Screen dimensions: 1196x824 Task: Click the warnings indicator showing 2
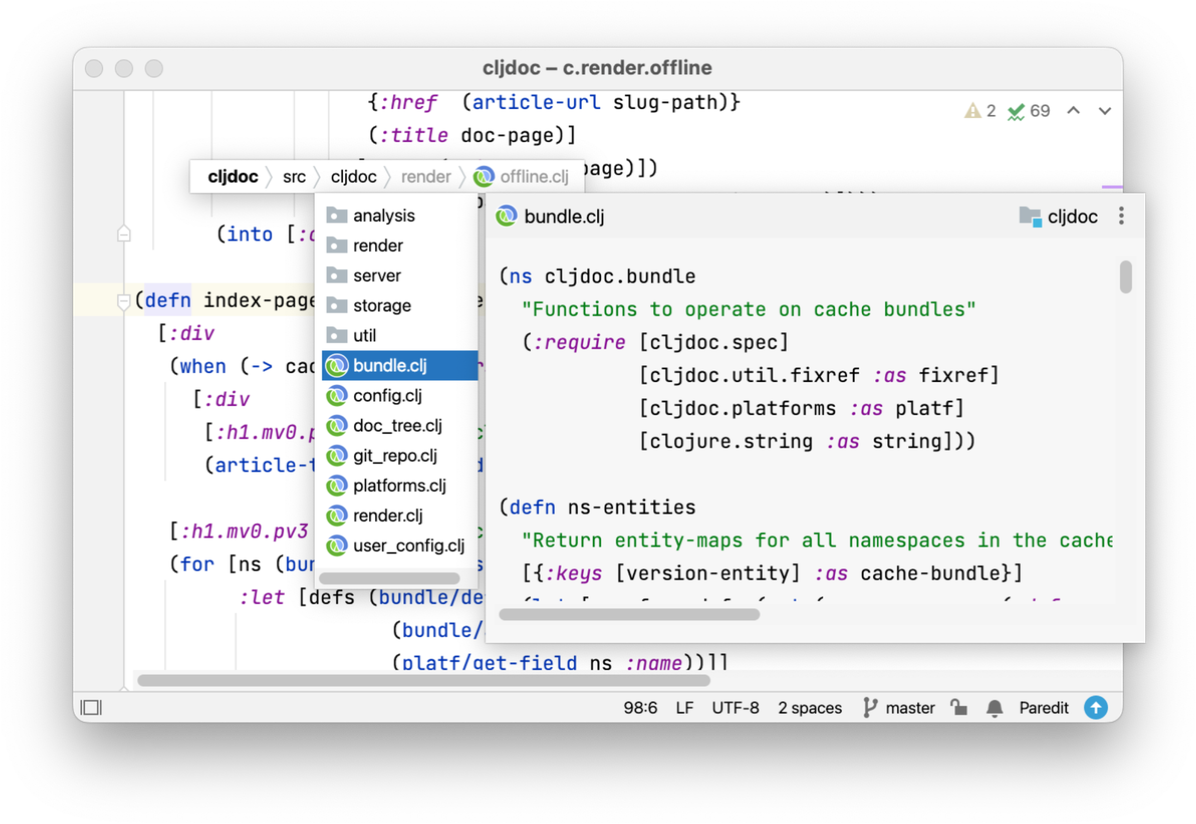pos(980,111)
